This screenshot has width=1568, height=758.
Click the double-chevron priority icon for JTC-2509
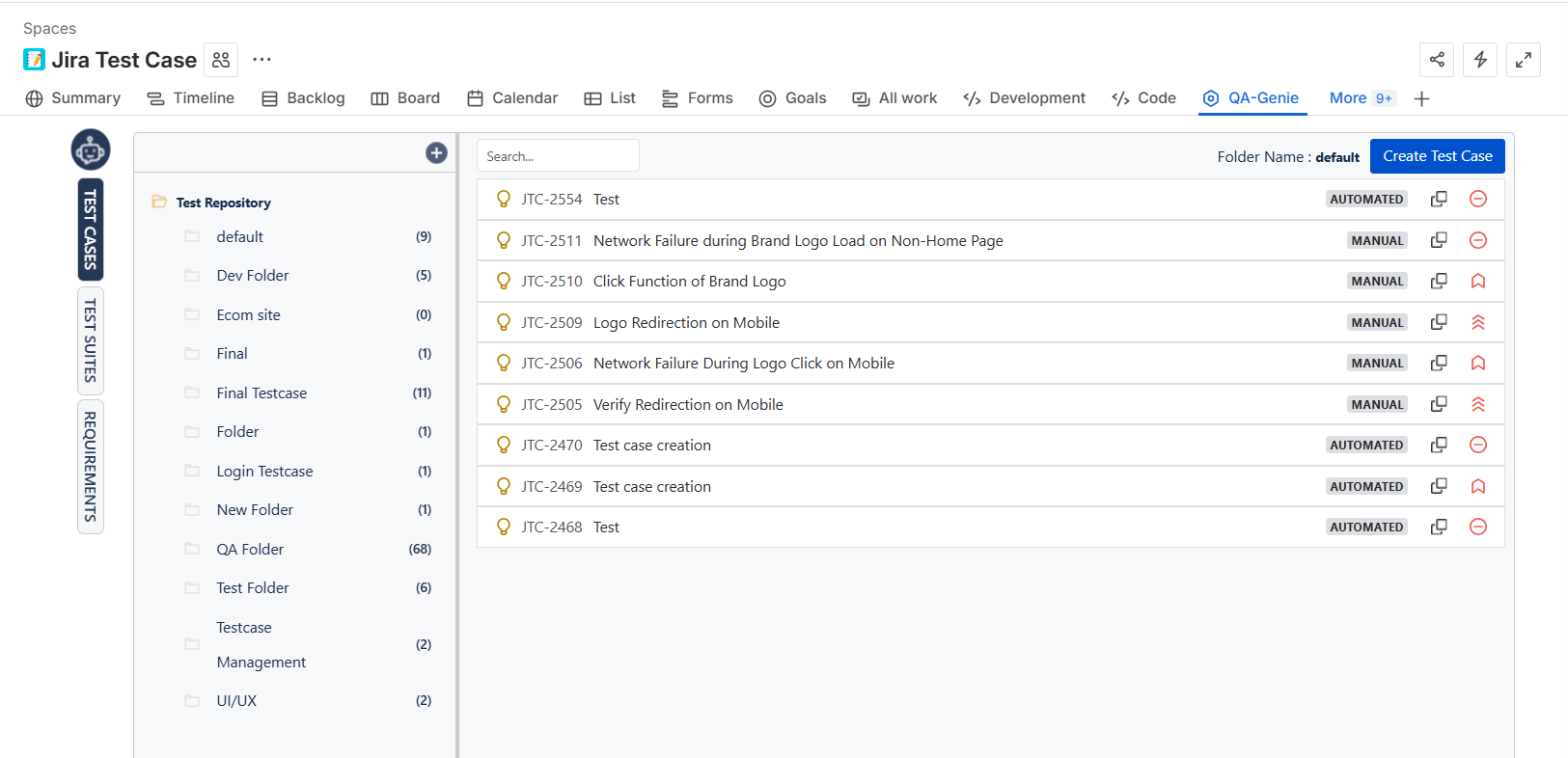coord(1477,323)
